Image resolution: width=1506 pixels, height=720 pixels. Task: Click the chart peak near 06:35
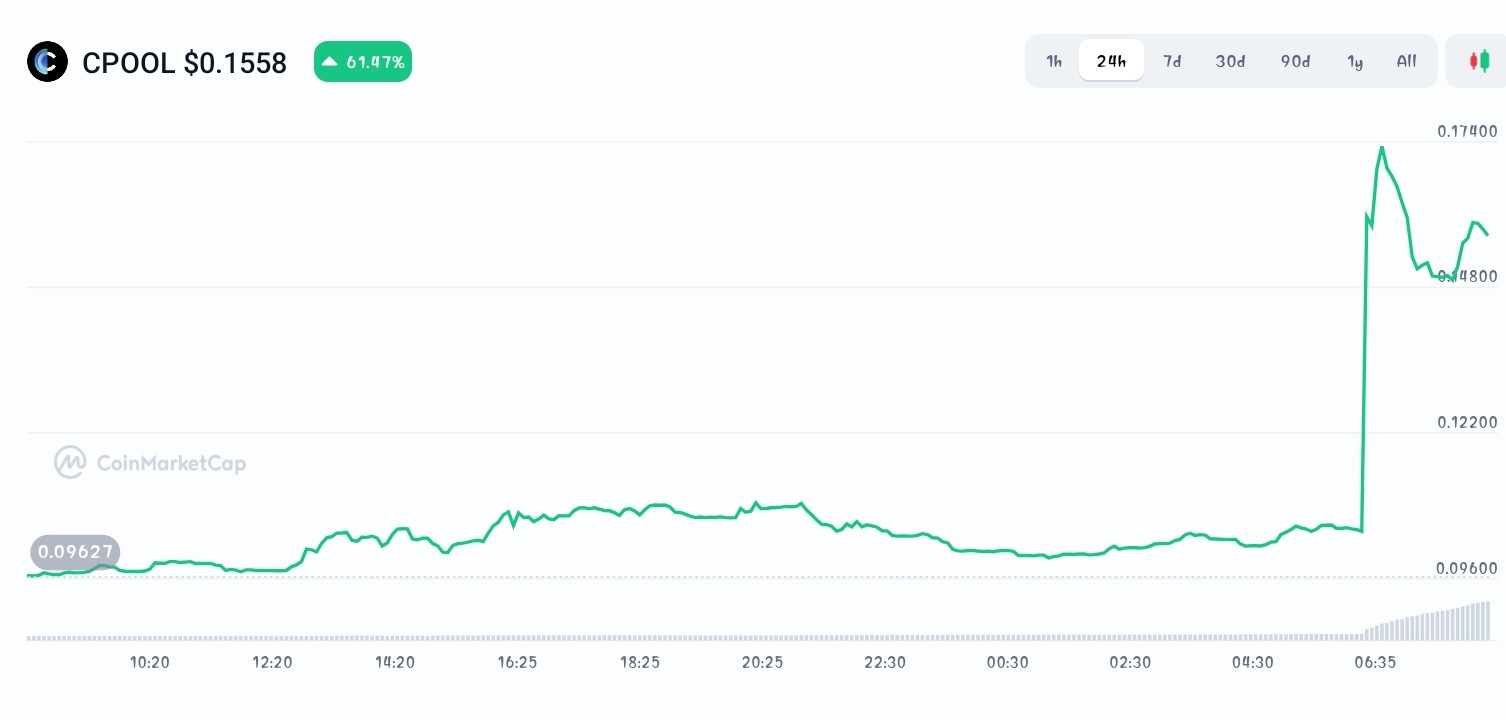coord(1382,148)
